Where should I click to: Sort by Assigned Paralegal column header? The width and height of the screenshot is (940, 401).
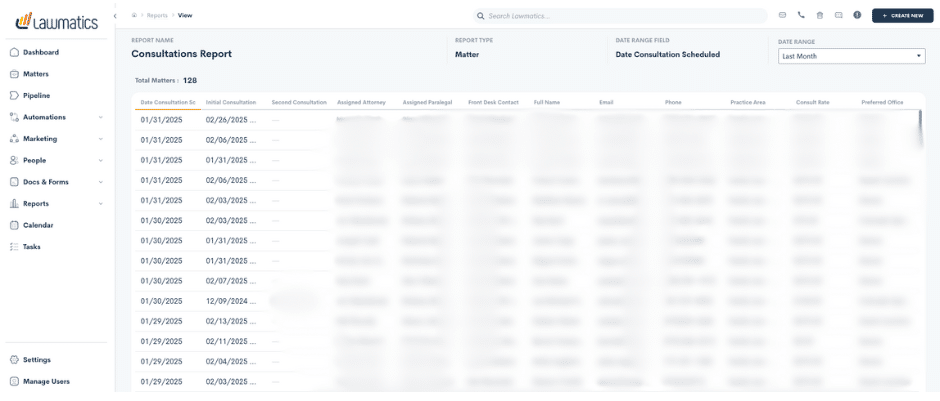(427, 102)
